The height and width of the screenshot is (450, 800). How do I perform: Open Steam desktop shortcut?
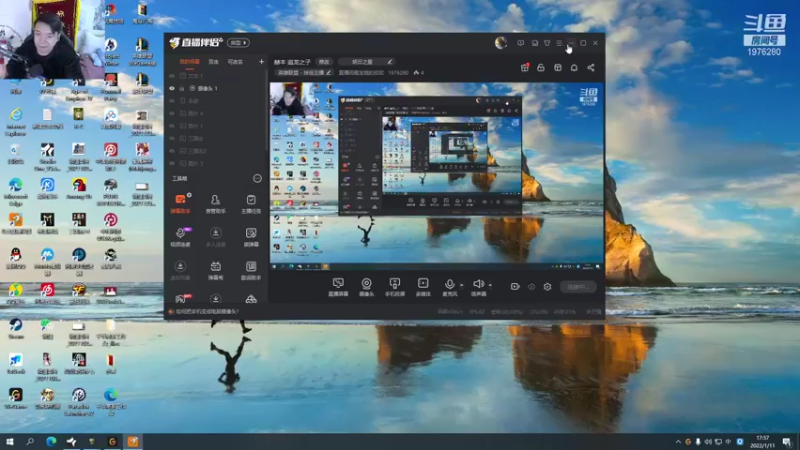(16, 329)
